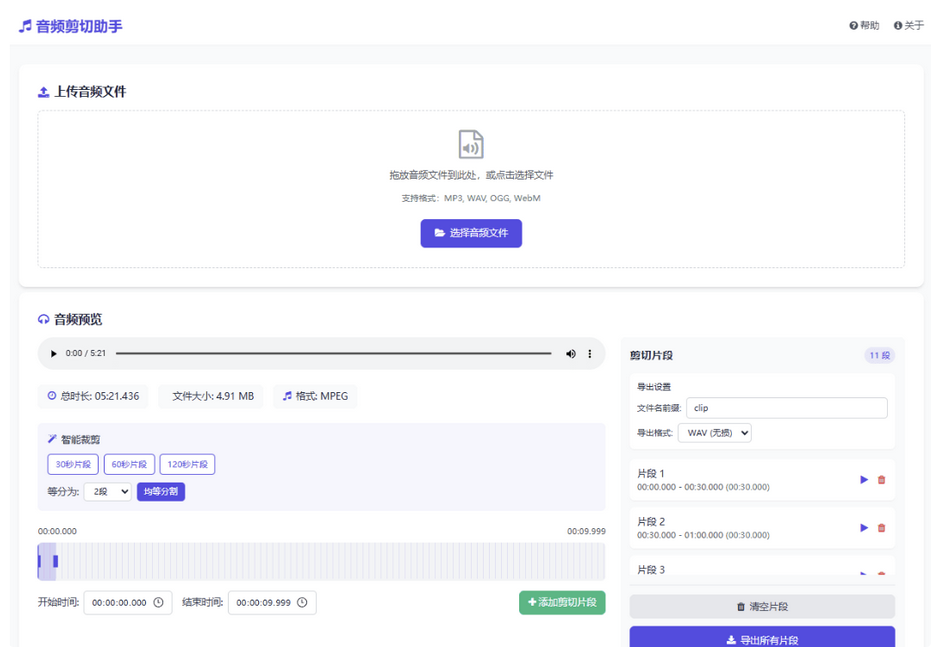Image resolution: width=938 pixels, height=653 pixels.
Task: Open the 帮助 help menu item
Action: click(x=864, y=25)
